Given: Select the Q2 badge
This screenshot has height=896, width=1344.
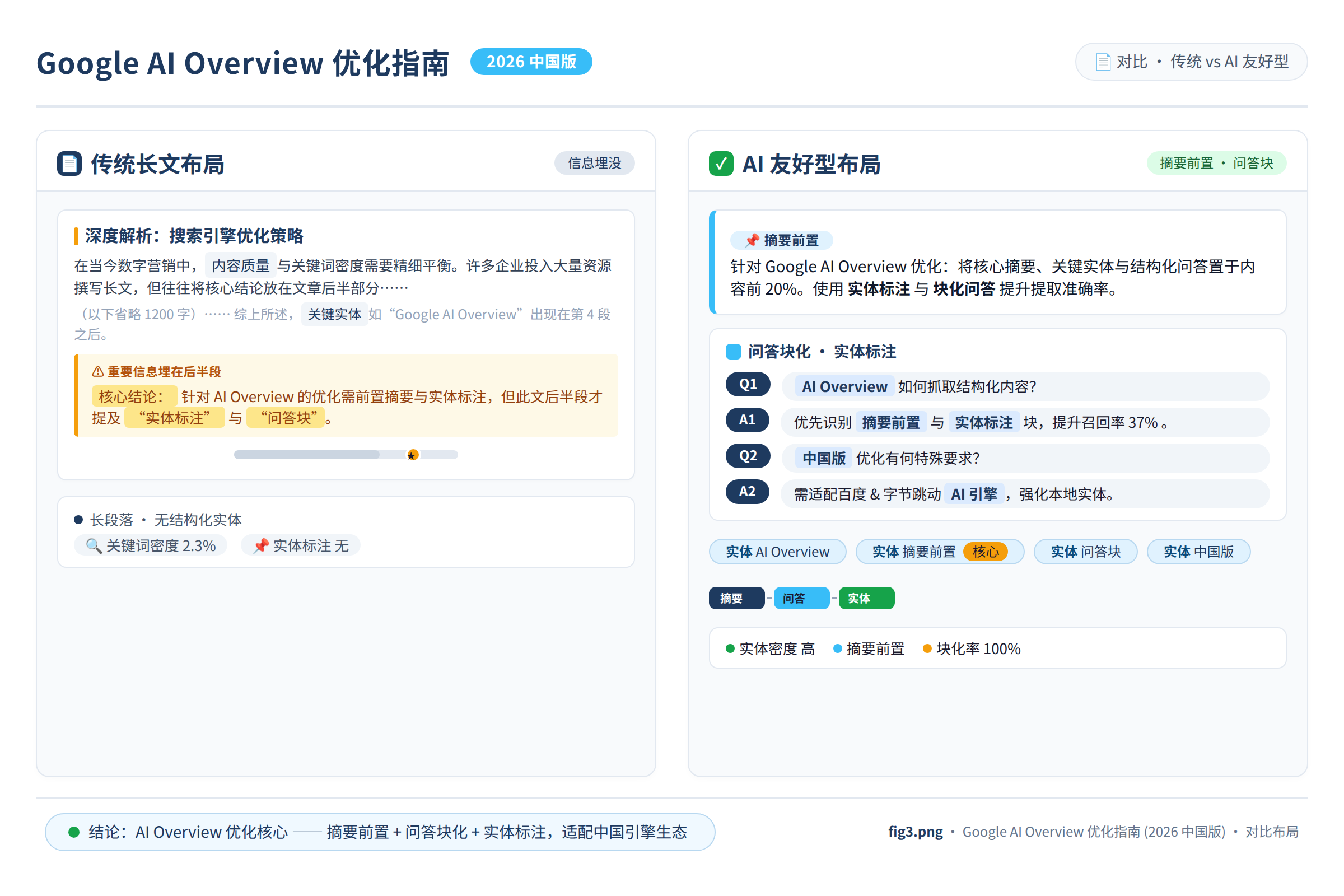Looking at the screenshot, I should 748,456.
